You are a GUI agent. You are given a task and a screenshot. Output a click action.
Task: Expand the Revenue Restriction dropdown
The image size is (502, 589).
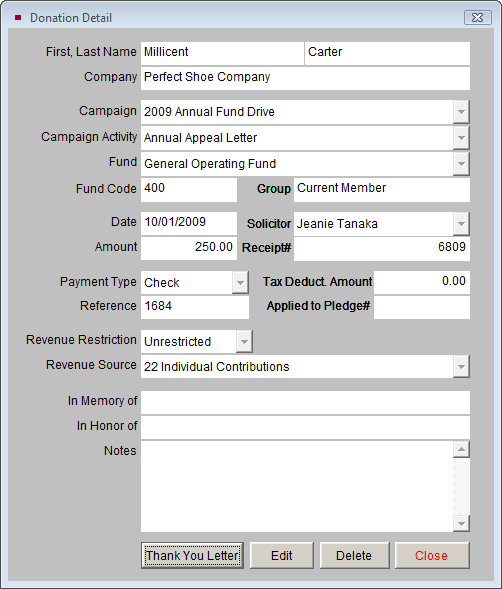(x=244, y=341)
